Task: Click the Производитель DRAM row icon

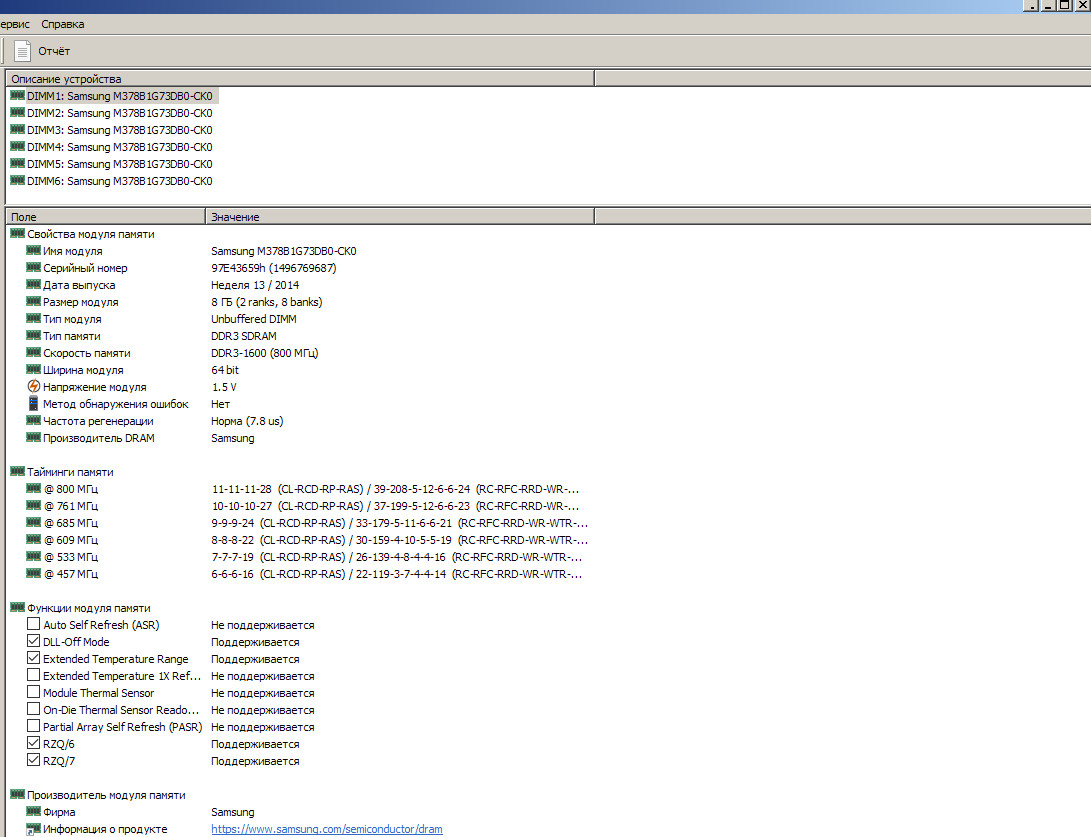Action: tap(33, 438)
